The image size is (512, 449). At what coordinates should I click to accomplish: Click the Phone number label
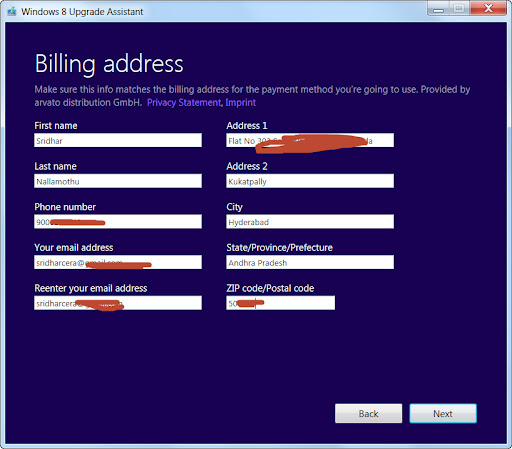[x=65, y=207]
